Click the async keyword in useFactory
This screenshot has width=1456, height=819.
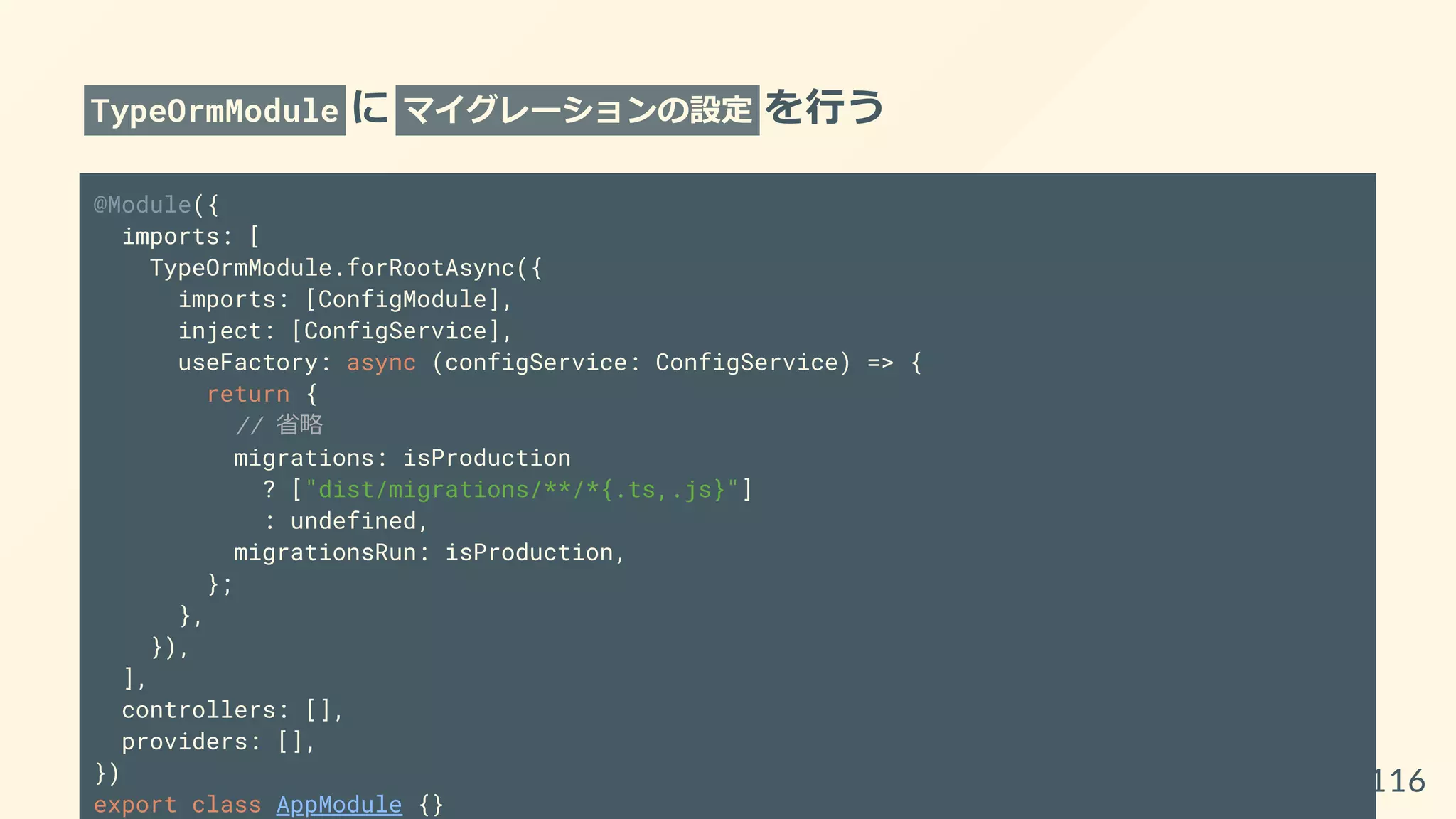(x=381, y=363)
